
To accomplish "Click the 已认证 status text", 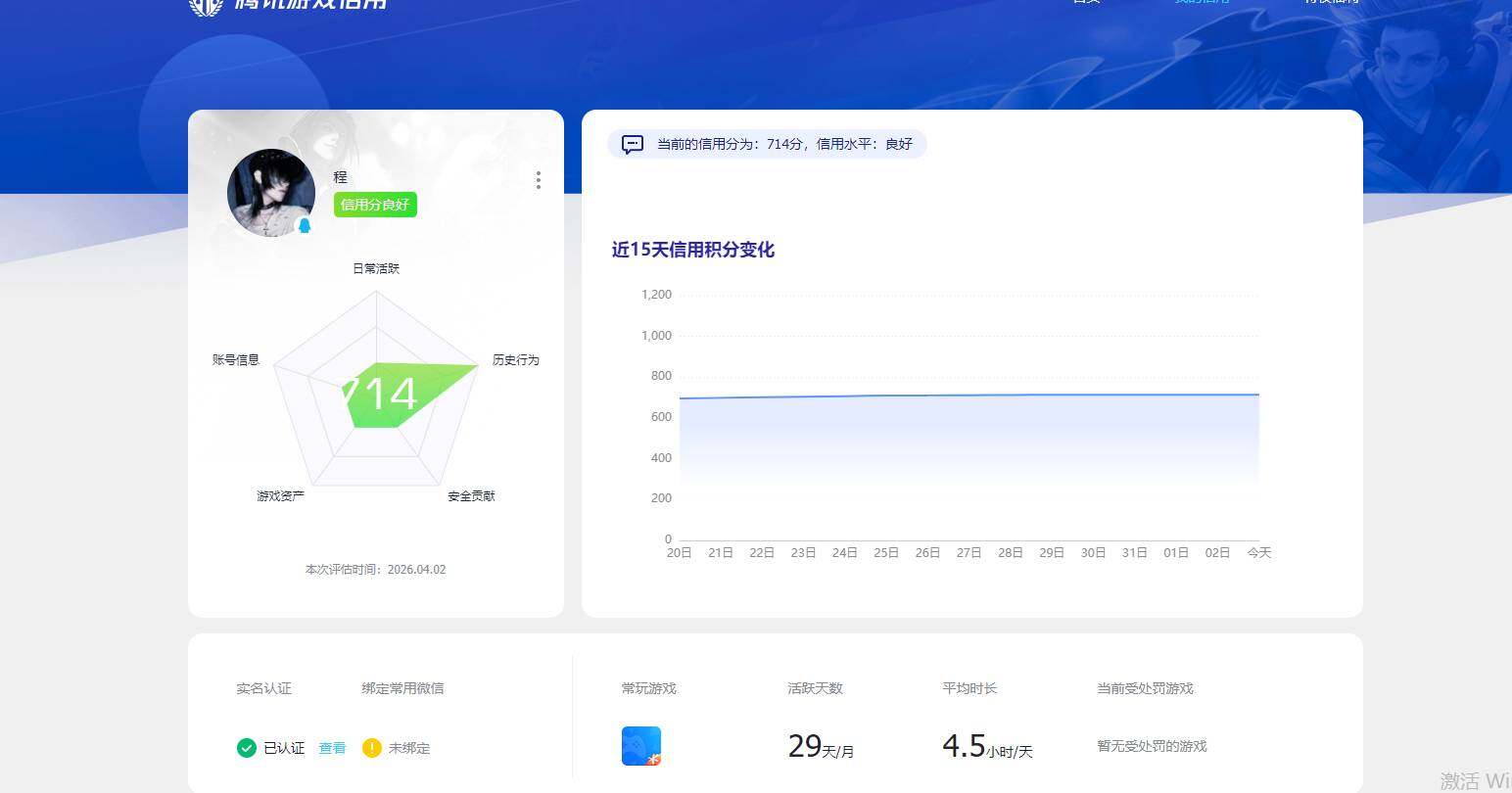I will pyautogui.click(x=284, y=748).
